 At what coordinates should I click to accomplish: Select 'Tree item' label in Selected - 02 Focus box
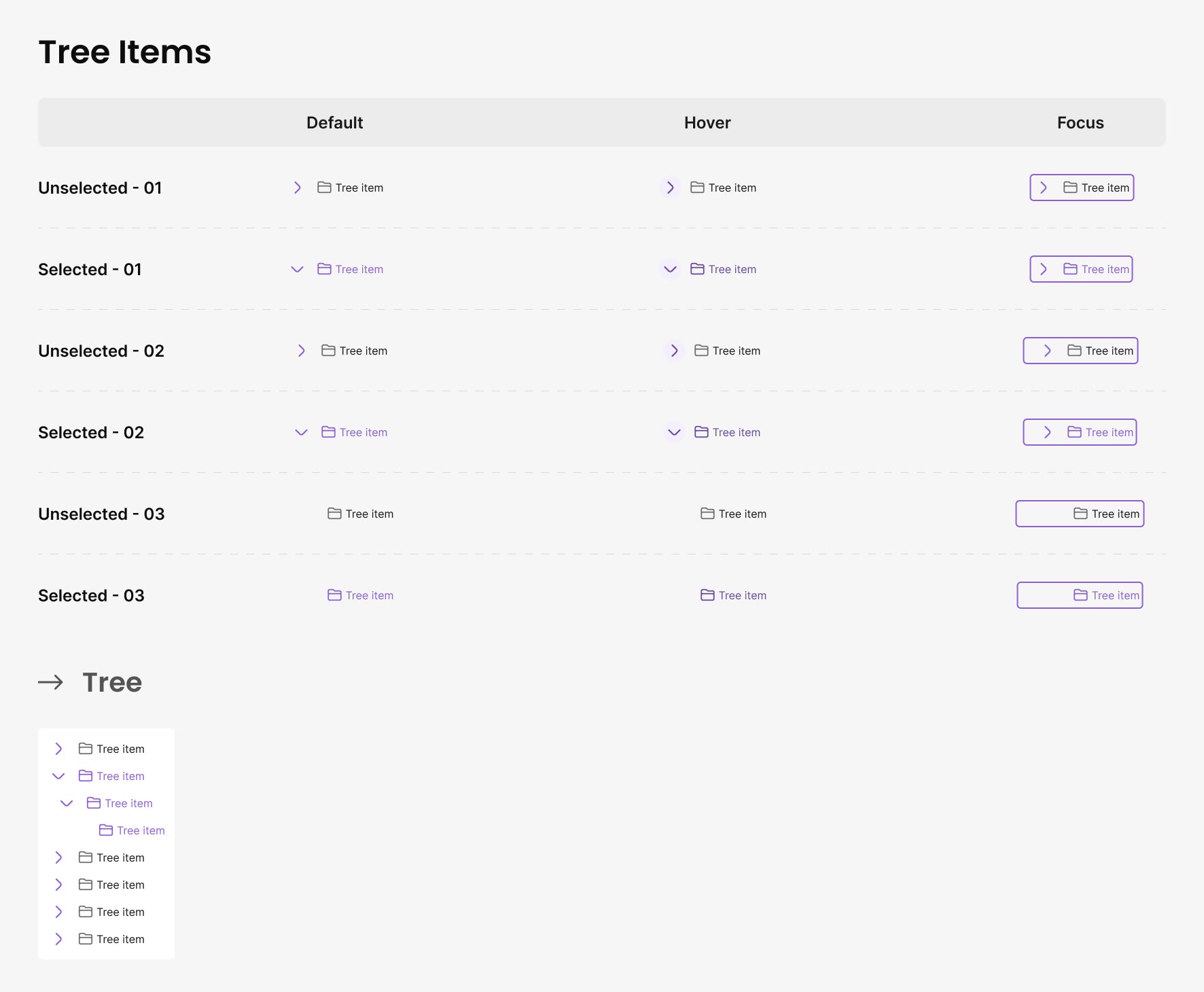(x=1110, y=432)
